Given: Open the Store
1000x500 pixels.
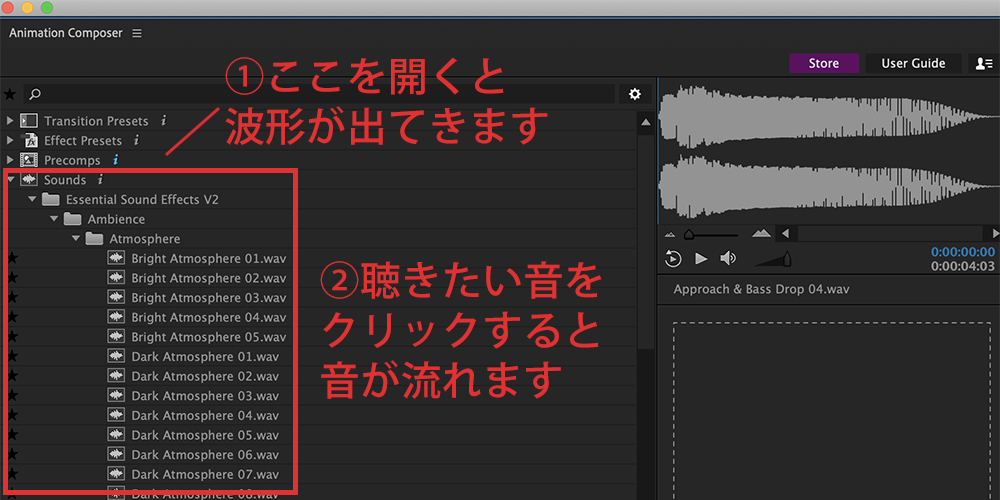Looking at the screenshot, I should coord(824,63).
